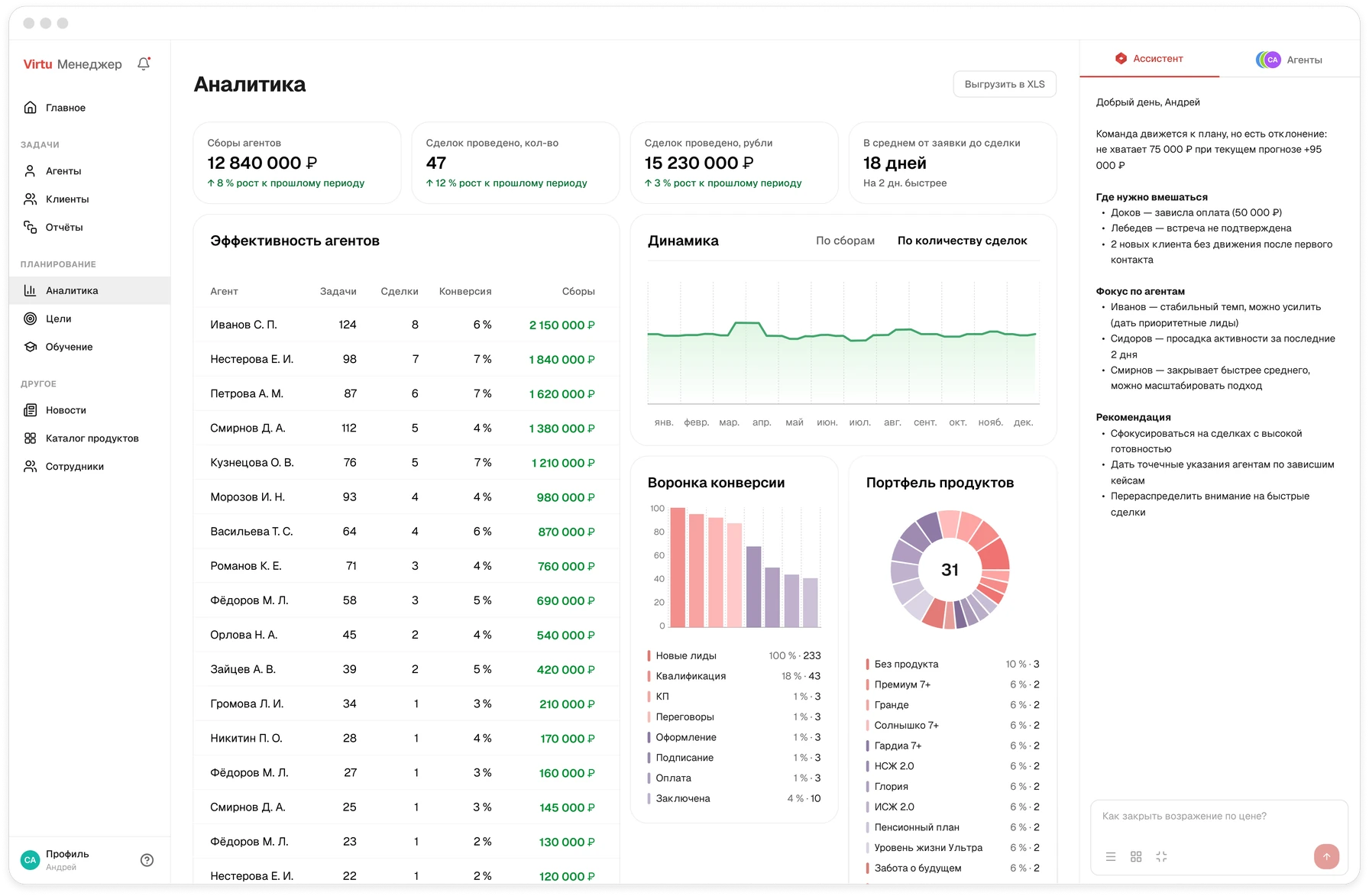
Task: Click the notification bell icon
Action: click(144, 64)
